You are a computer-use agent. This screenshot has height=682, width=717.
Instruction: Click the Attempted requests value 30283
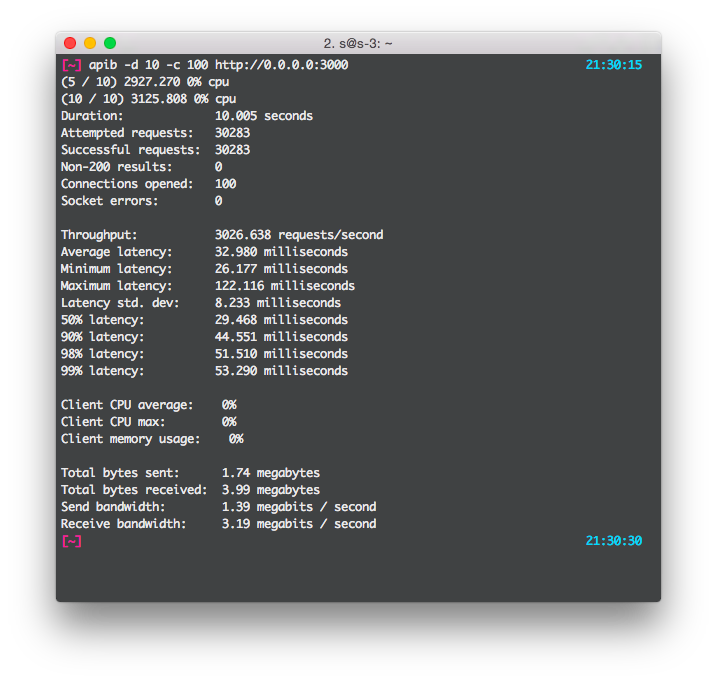coord(232,133)
